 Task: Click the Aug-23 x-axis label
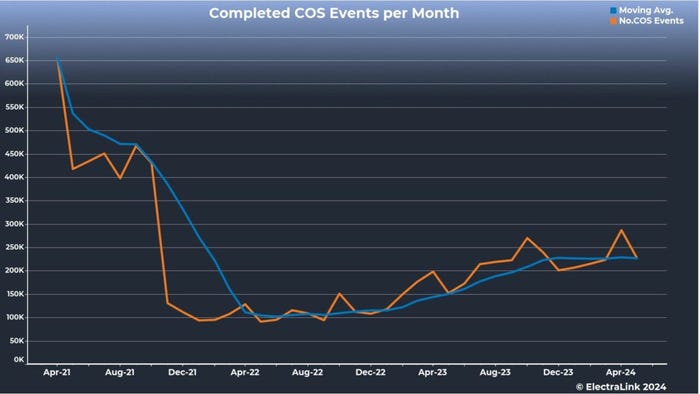point(495,372)
